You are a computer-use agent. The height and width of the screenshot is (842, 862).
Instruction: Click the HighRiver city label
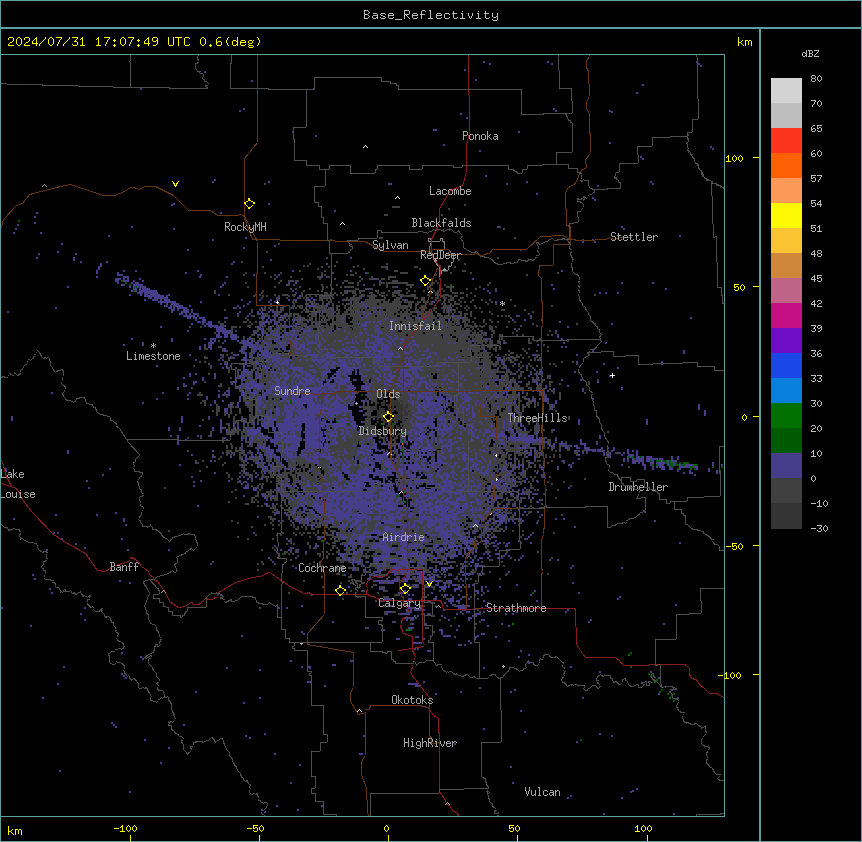click(x=430, y=743)
